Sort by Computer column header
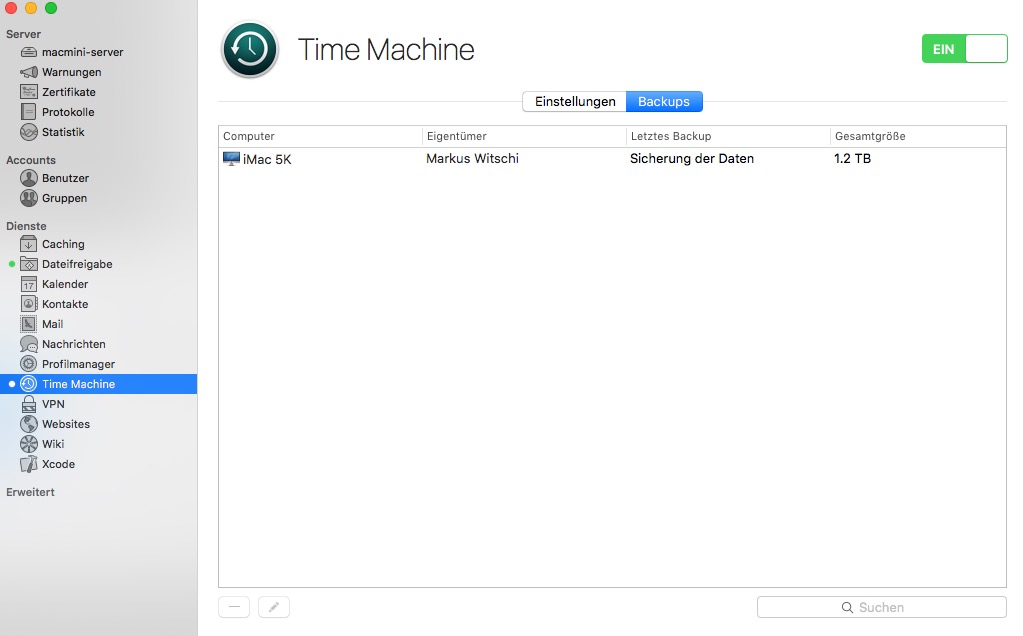Image resolution: width=1023 pixels, height=636 pixels. (x=320, y=136)
